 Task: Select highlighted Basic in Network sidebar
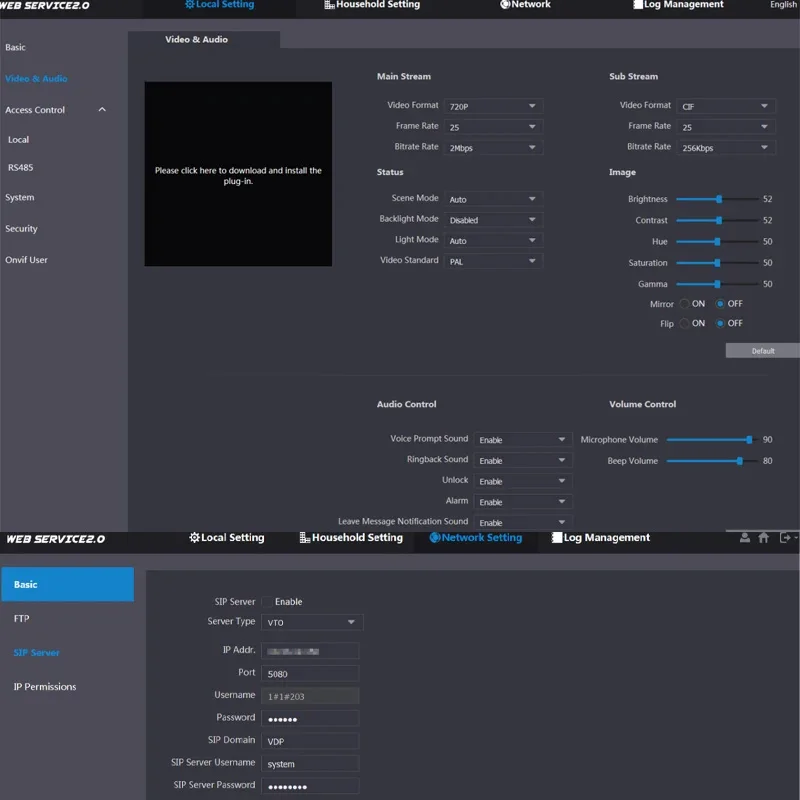coord(67,584)
